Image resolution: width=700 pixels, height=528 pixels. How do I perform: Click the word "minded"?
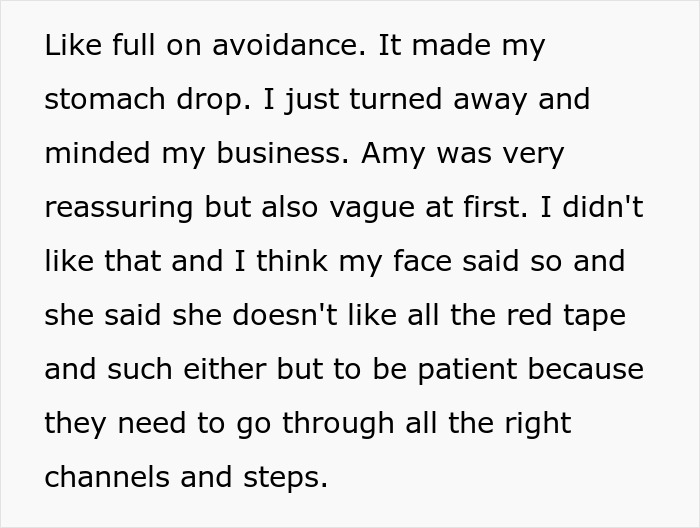click(x=99, y=154)
